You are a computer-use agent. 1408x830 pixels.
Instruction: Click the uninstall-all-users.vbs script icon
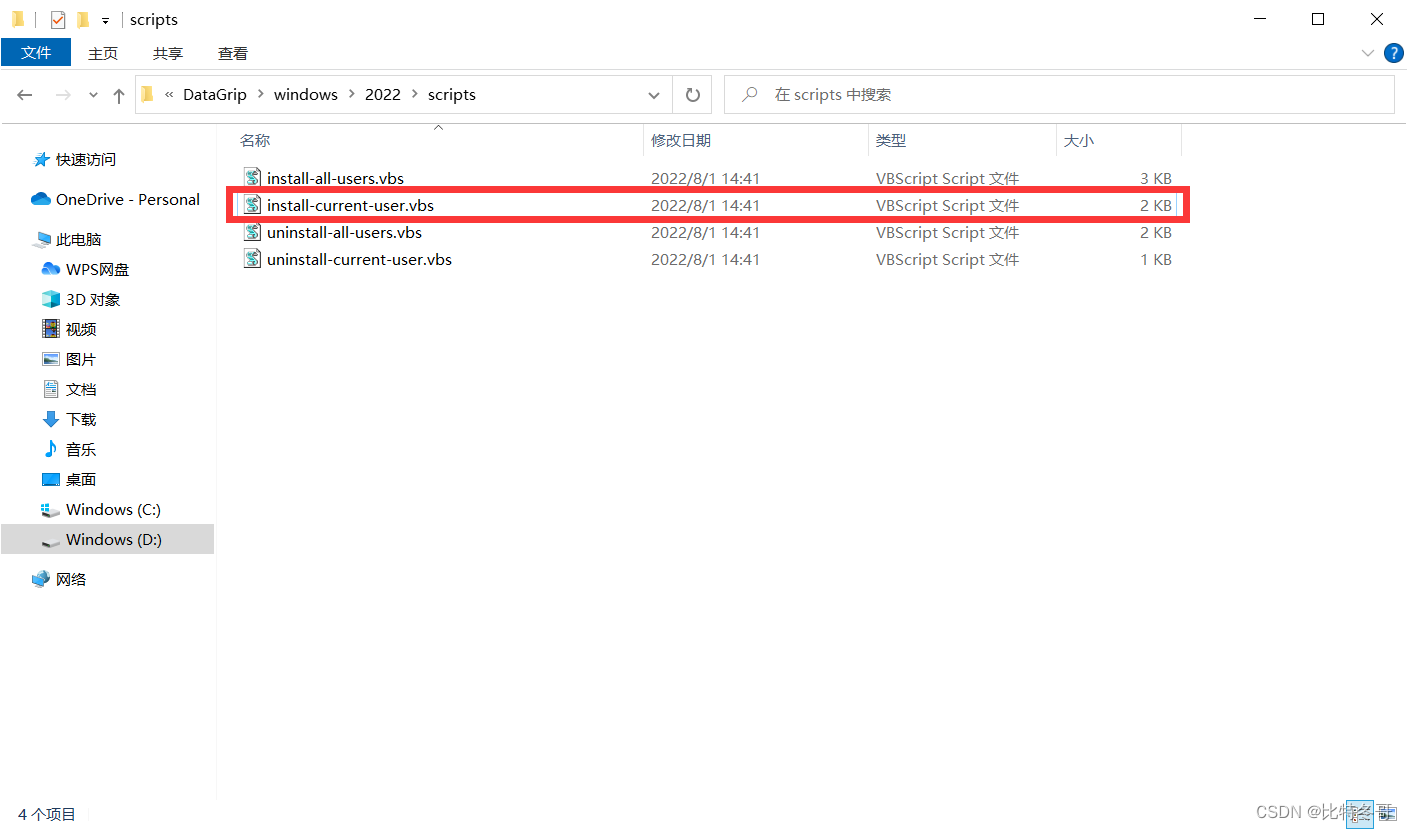pos(252,232)
